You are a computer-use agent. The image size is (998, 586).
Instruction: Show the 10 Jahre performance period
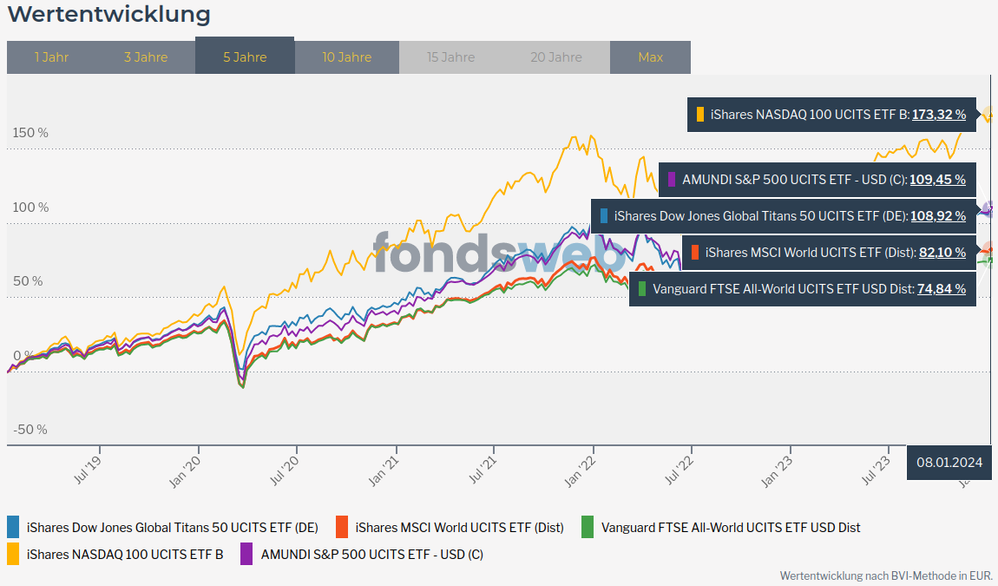coord(347,57)
